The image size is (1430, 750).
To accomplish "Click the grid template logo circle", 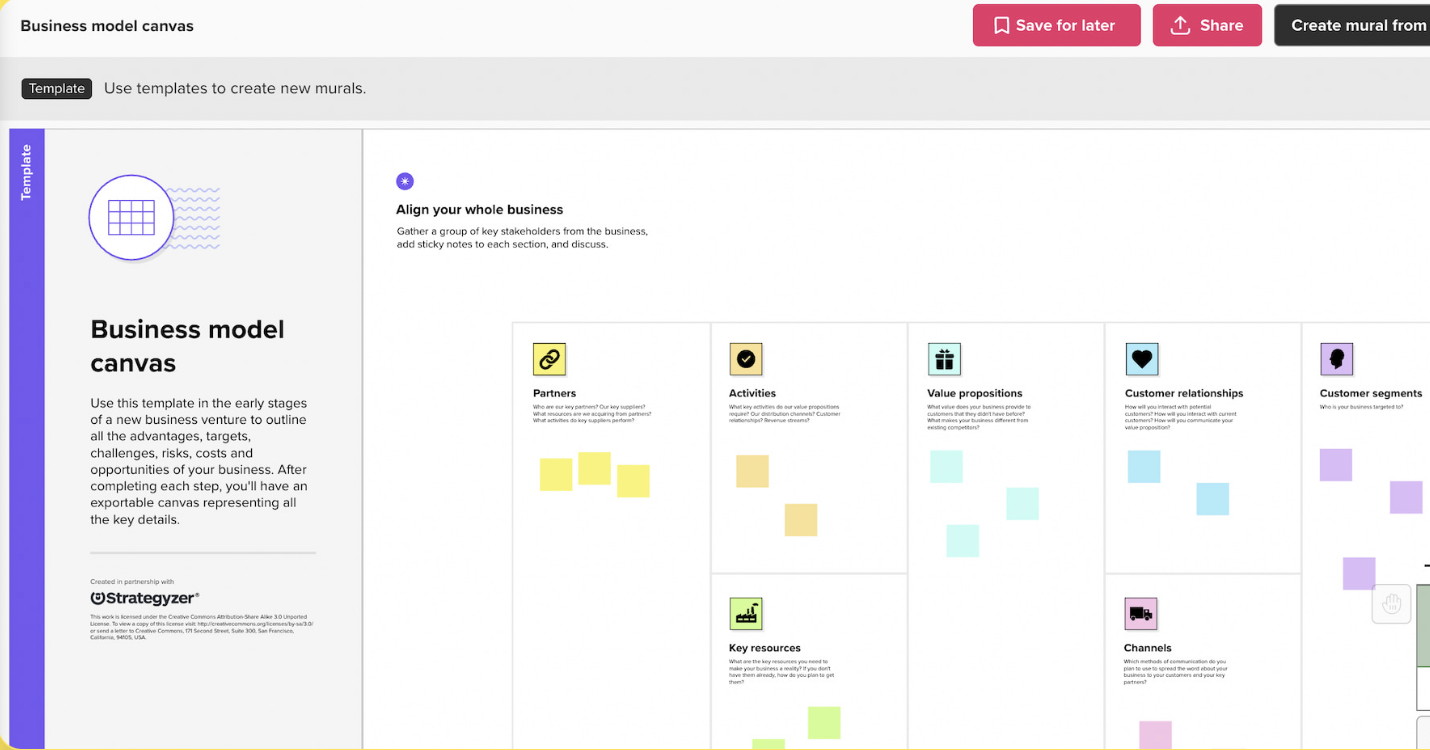I will coord(131,217).
